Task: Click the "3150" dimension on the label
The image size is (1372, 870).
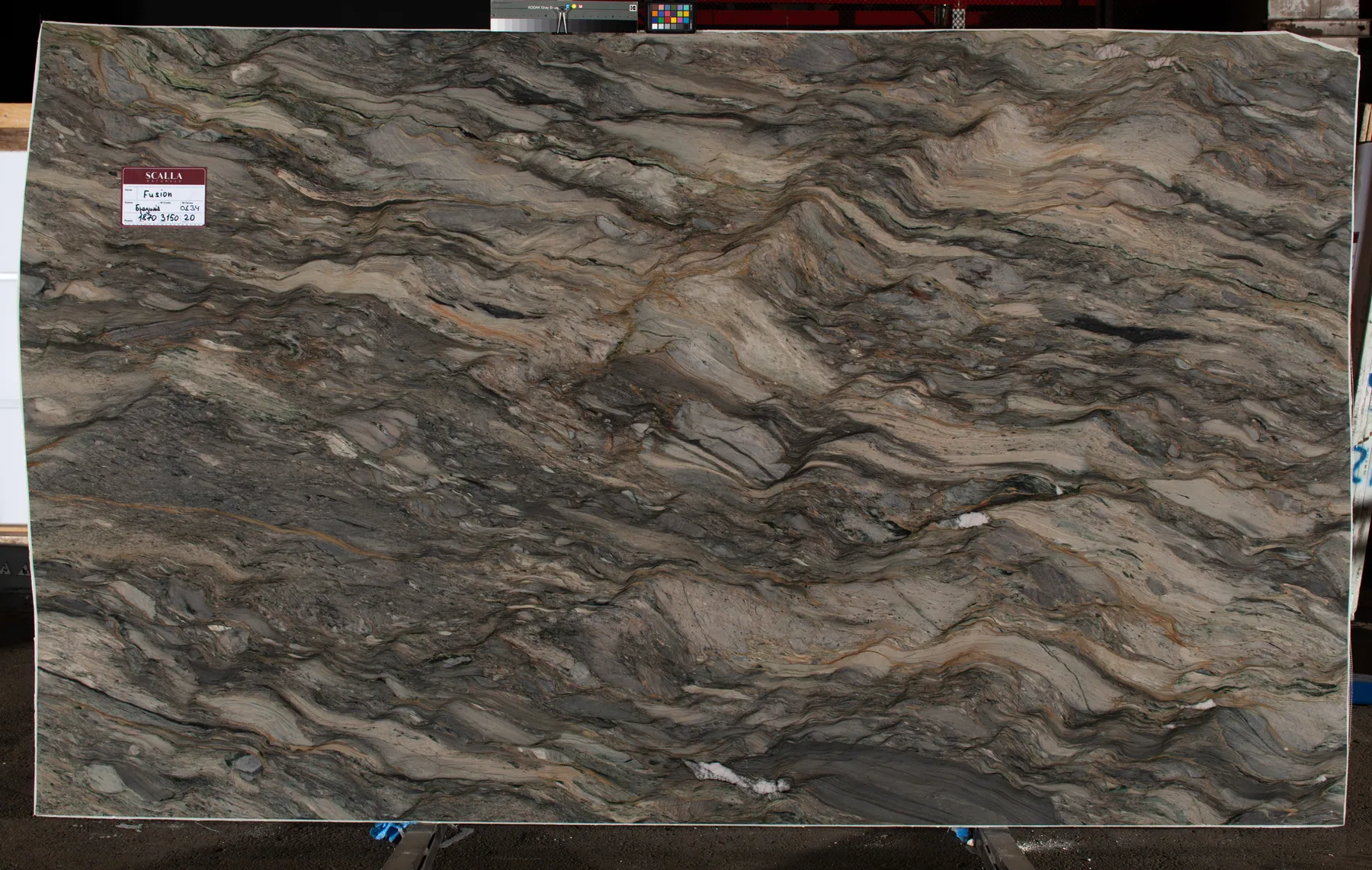Action: coord(169,218)
